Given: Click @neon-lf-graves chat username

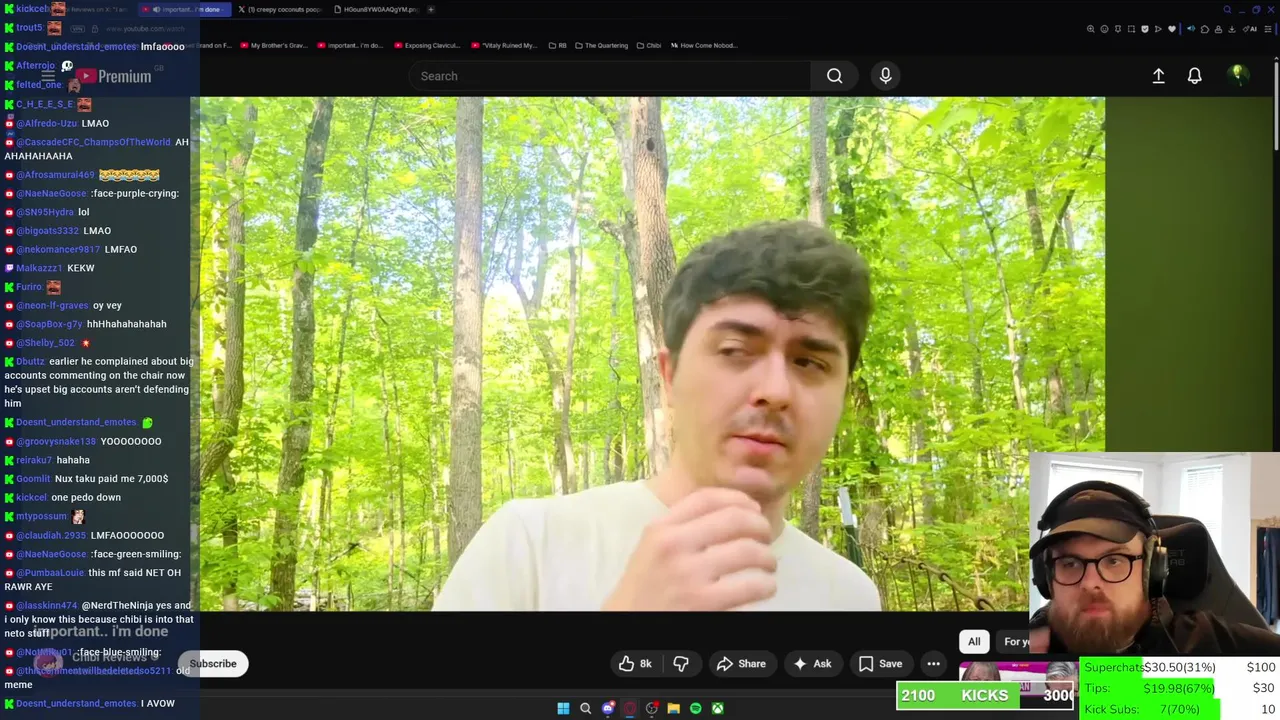Looking at the screenshot, I should click(52, 305).
